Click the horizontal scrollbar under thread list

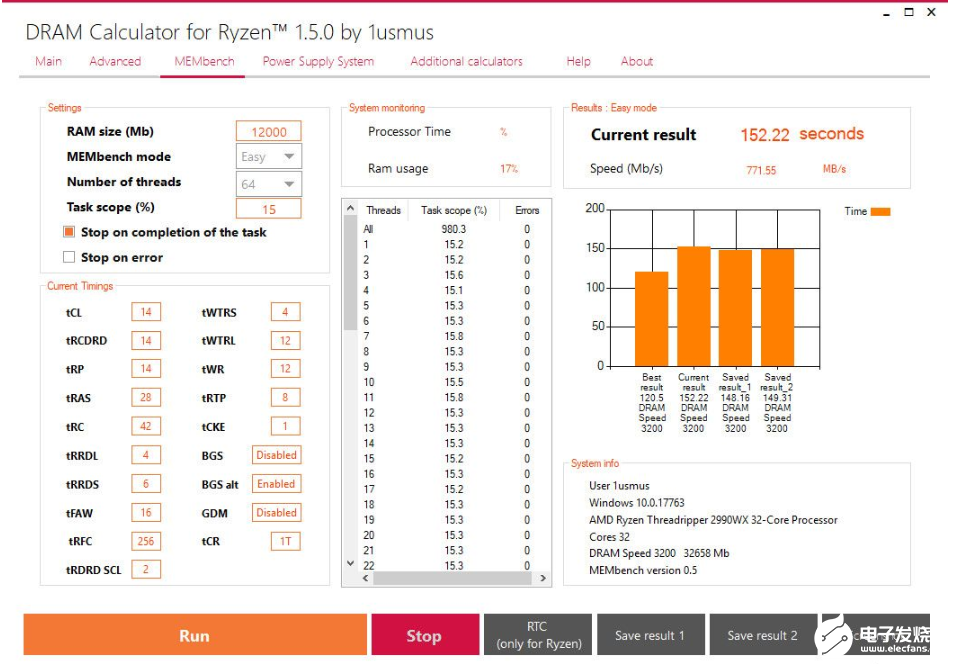click(x=453, y=578)
